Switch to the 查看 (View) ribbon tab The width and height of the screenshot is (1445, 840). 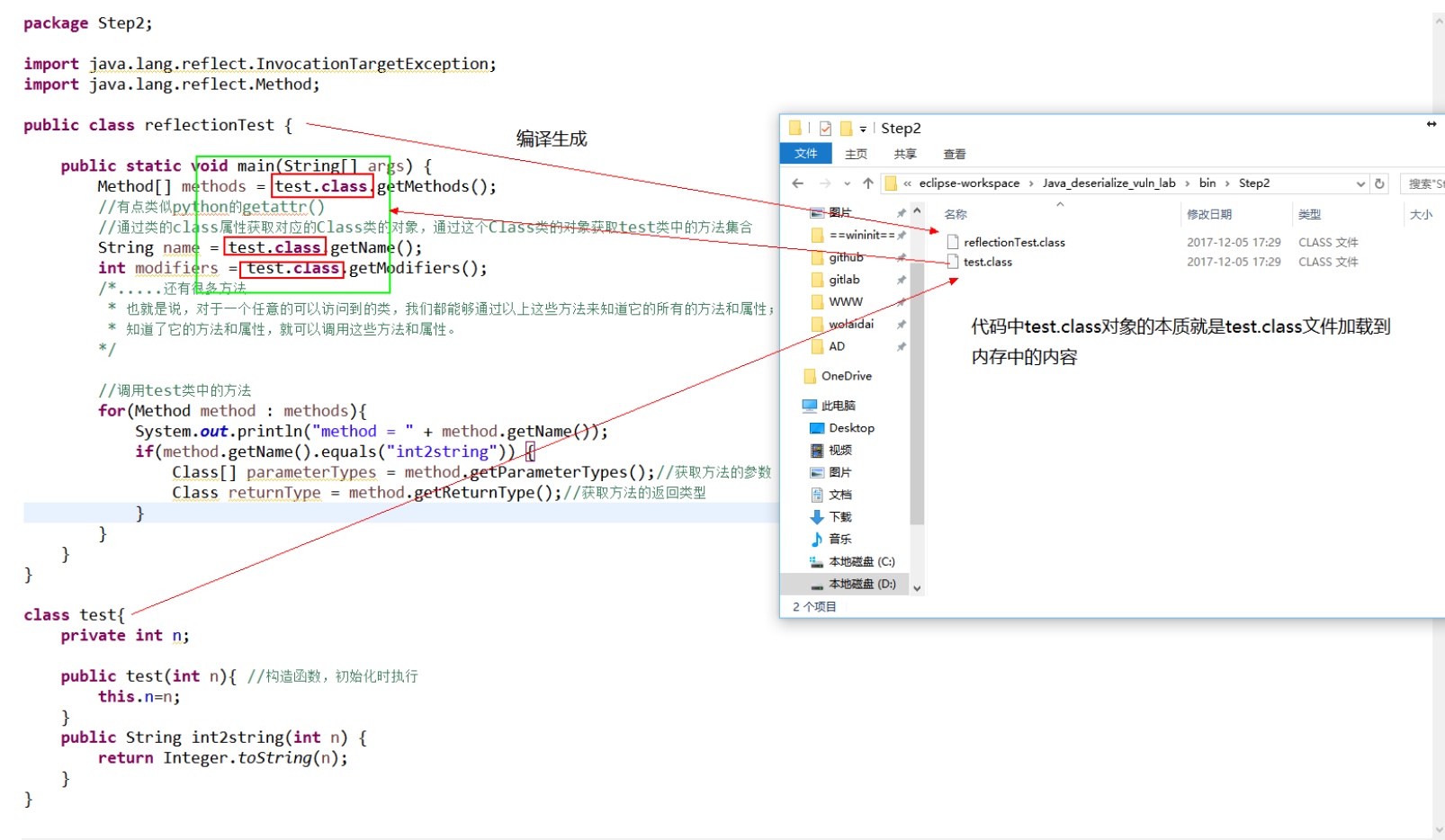(954, 153)
